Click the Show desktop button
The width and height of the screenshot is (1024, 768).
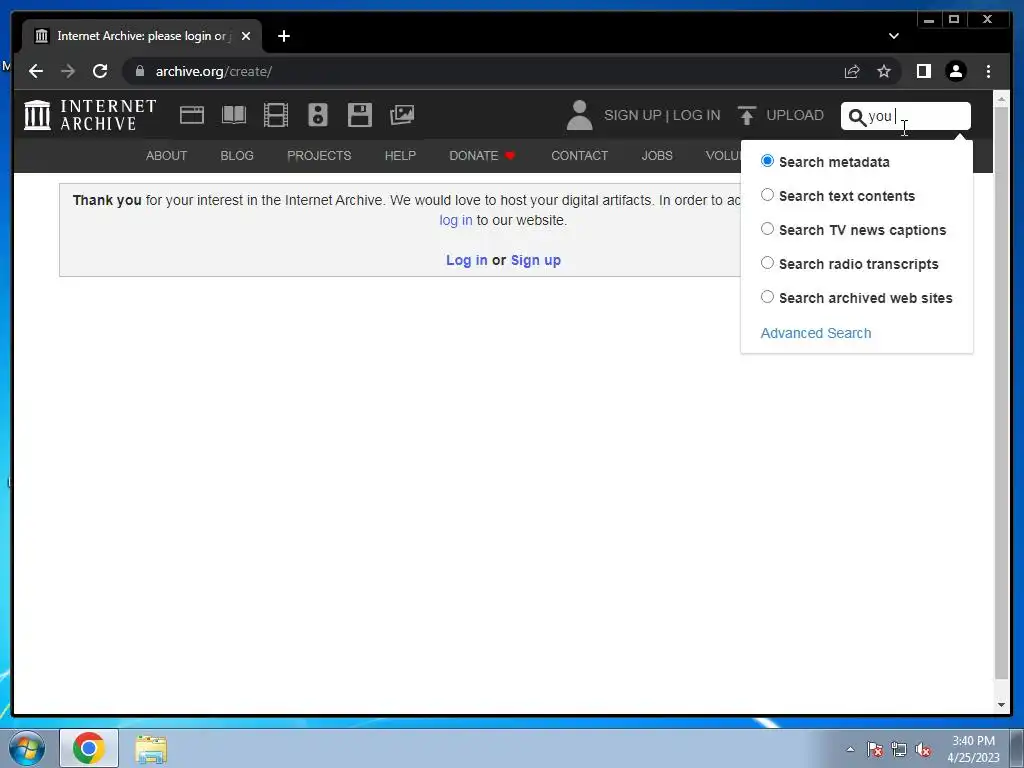coord(1017,748)
